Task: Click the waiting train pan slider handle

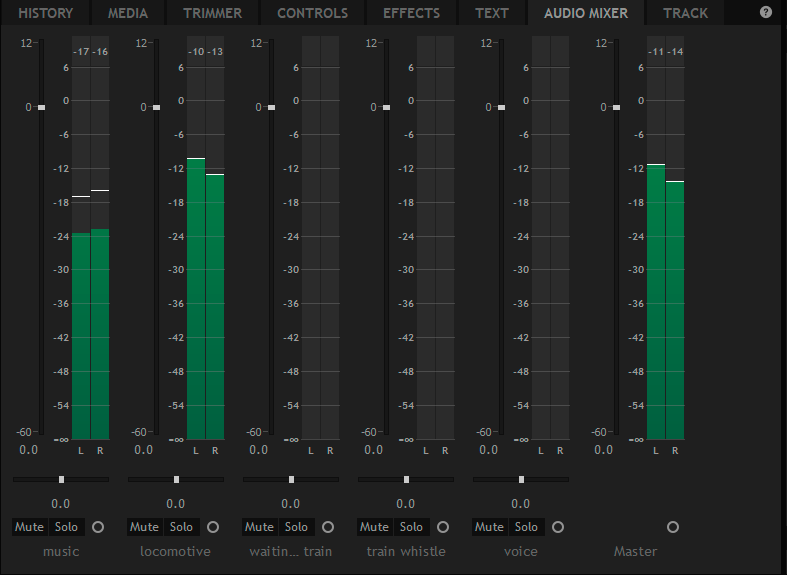Action: [x=291, y=480]
